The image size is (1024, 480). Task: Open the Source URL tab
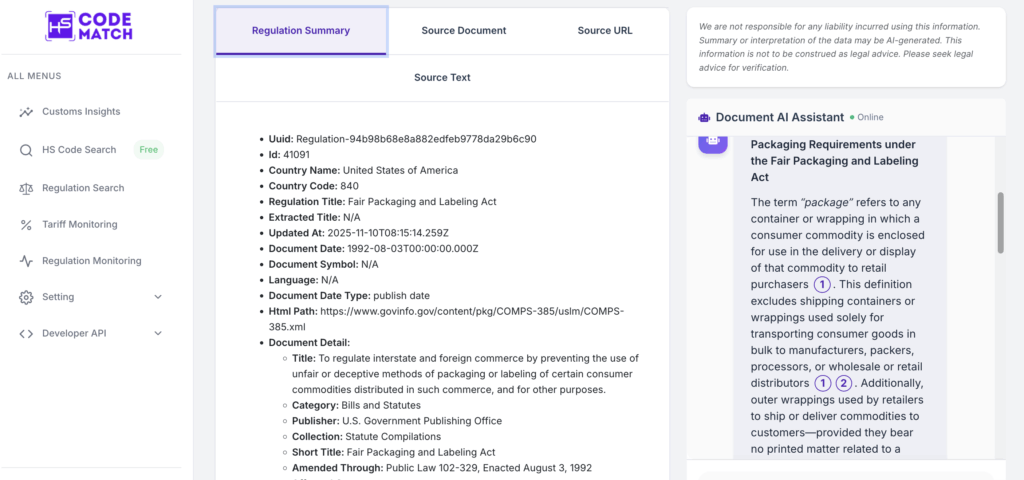(604, 31)
